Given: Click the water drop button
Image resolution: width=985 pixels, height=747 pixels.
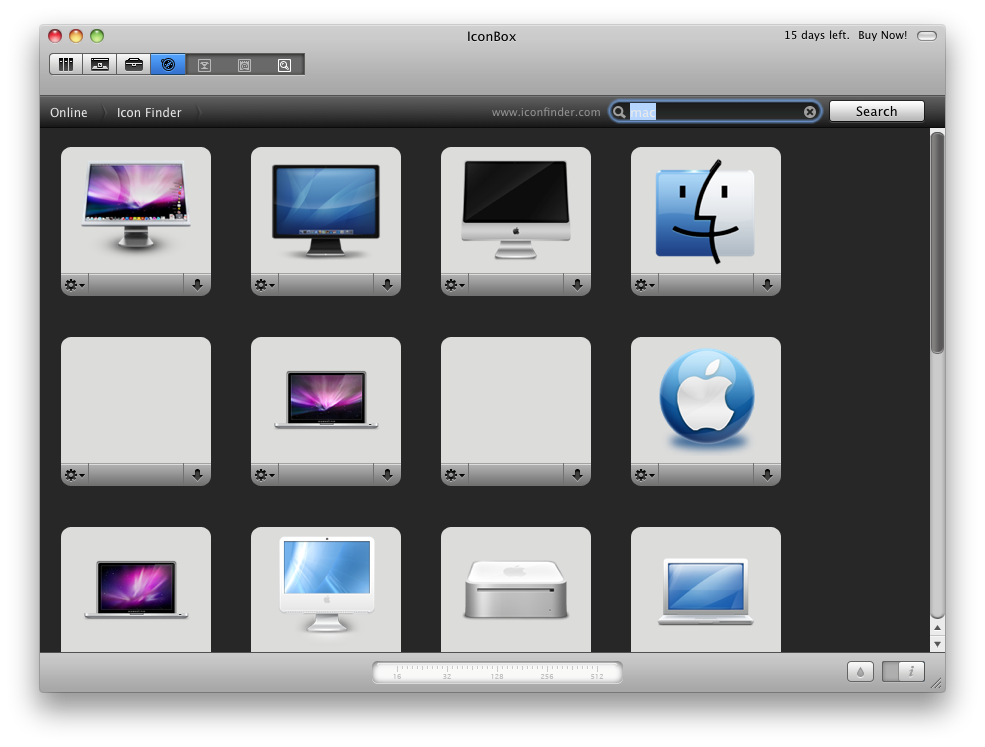Looking at the screenshot, I should [x=860, y=672].
